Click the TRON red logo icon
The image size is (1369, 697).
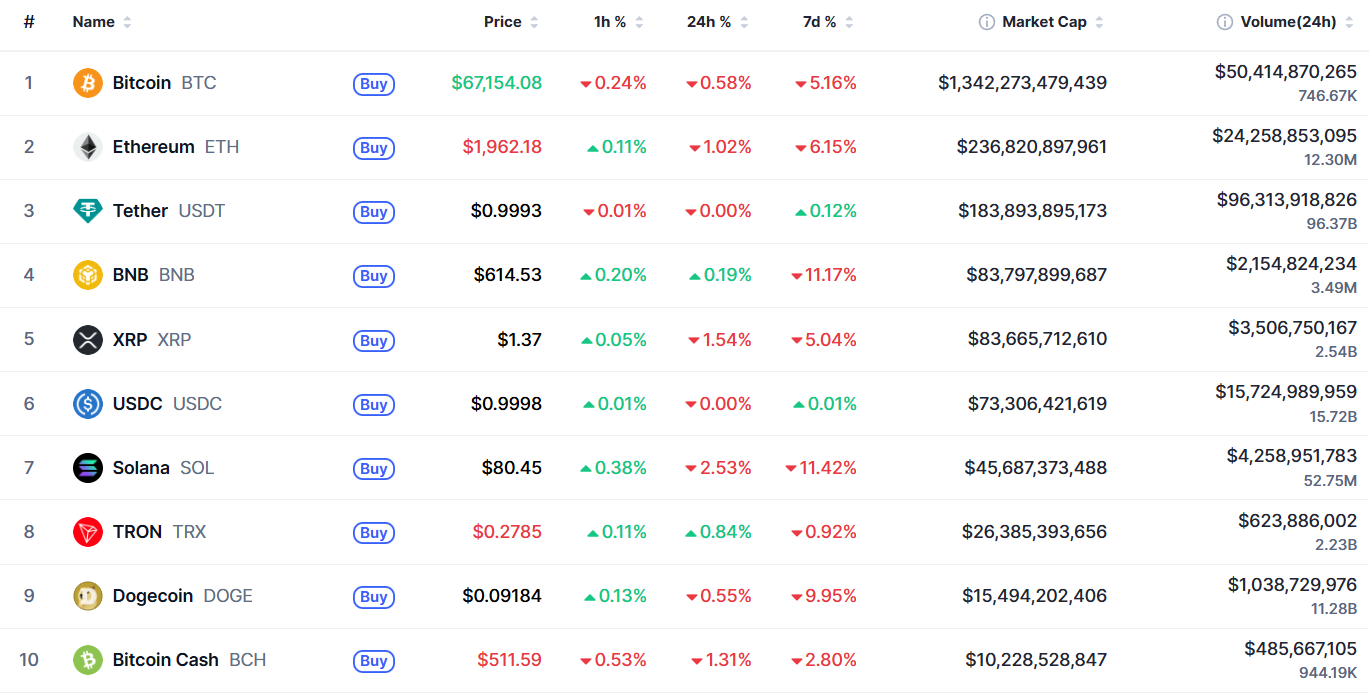pyautogui.click(x=88, y=532)
